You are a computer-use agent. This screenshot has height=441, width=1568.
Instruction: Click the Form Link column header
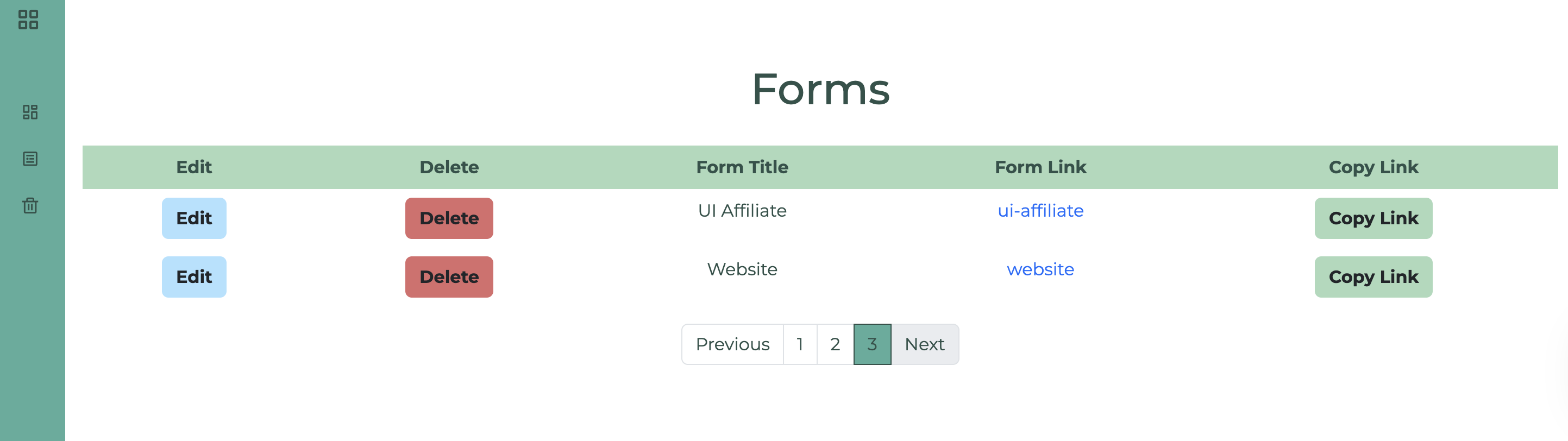(1040, 167)
